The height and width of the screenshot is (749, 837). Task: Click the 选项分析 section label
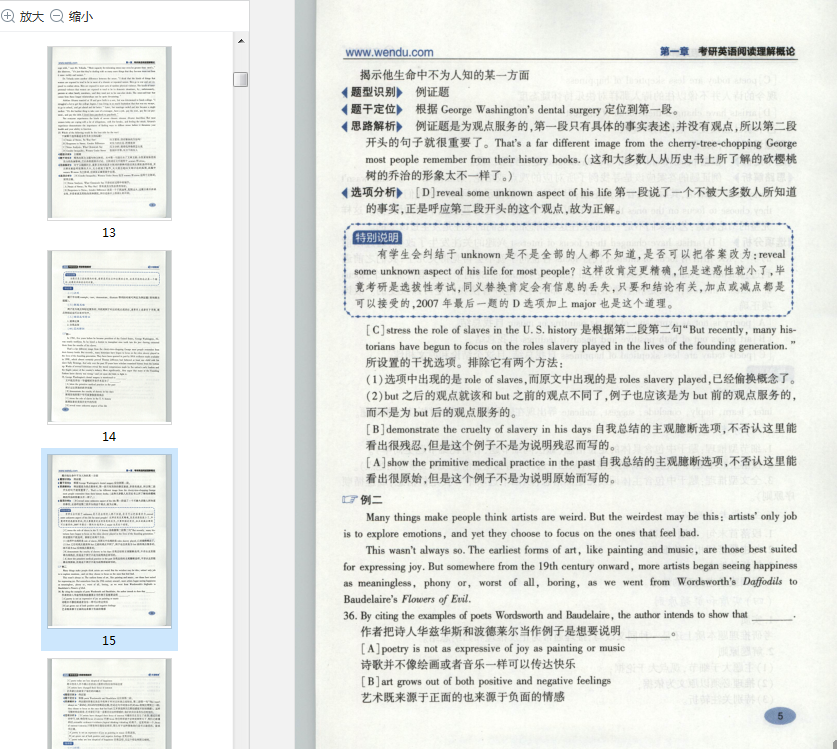(x=373, y=193)
